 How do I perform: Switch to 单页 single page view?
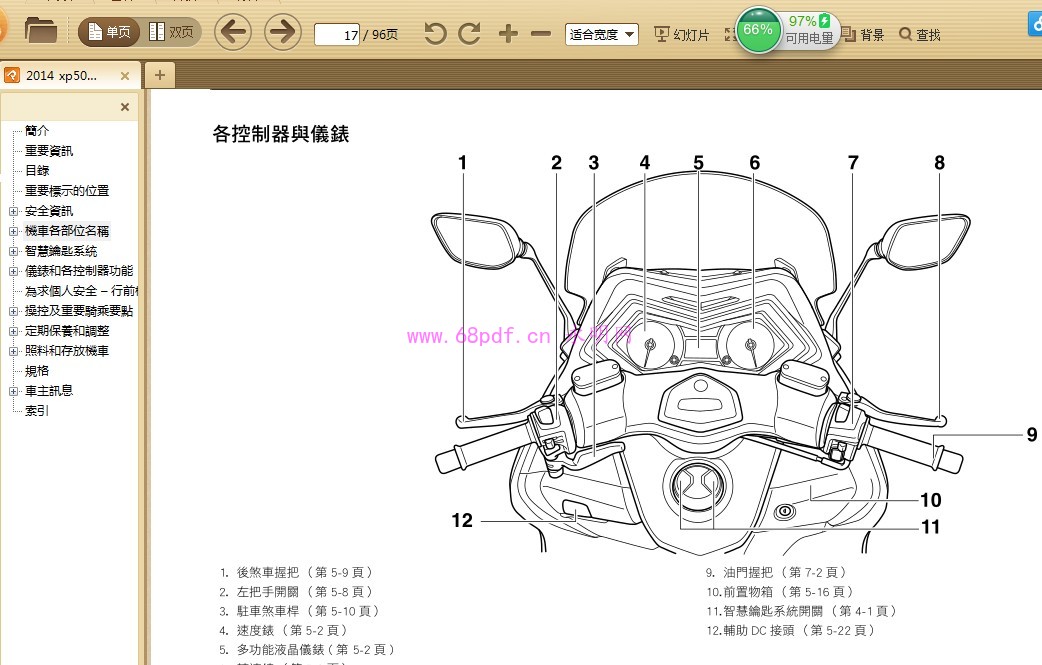pyautogui.click(x=109, y=33)
